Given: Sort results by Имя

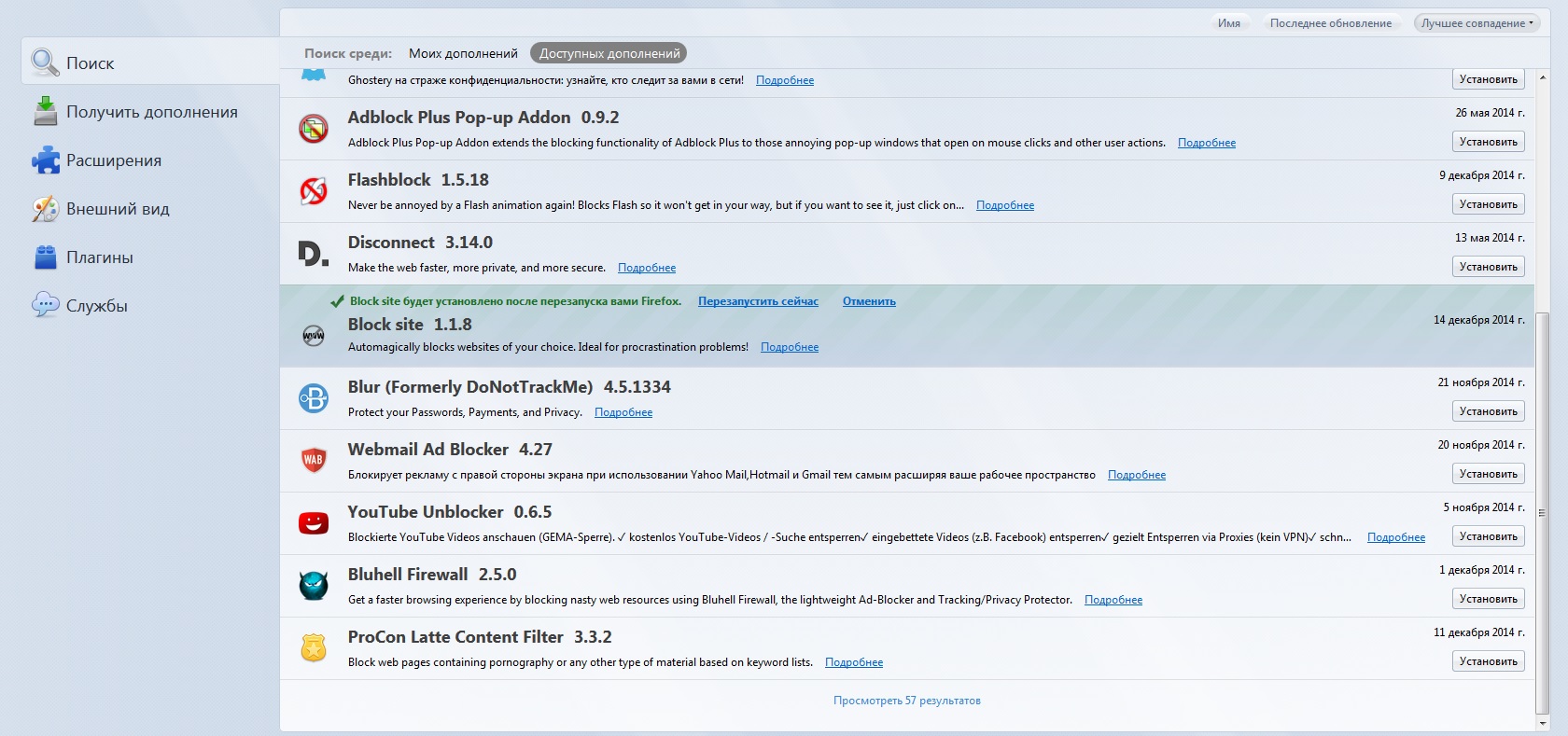Looking at the screenshot, I should [1229, 23].
